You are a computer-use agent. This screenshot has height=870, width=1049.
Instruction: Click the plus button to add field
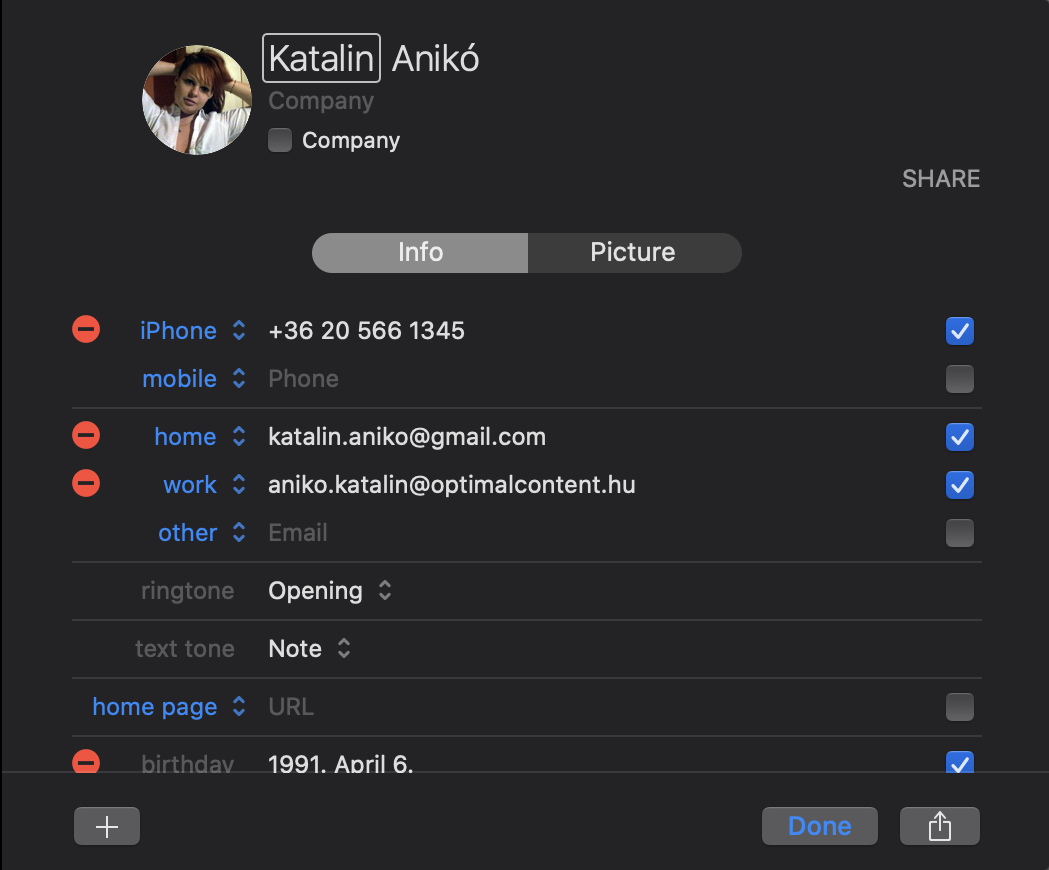pyautogui.click(x=107, y=826)
